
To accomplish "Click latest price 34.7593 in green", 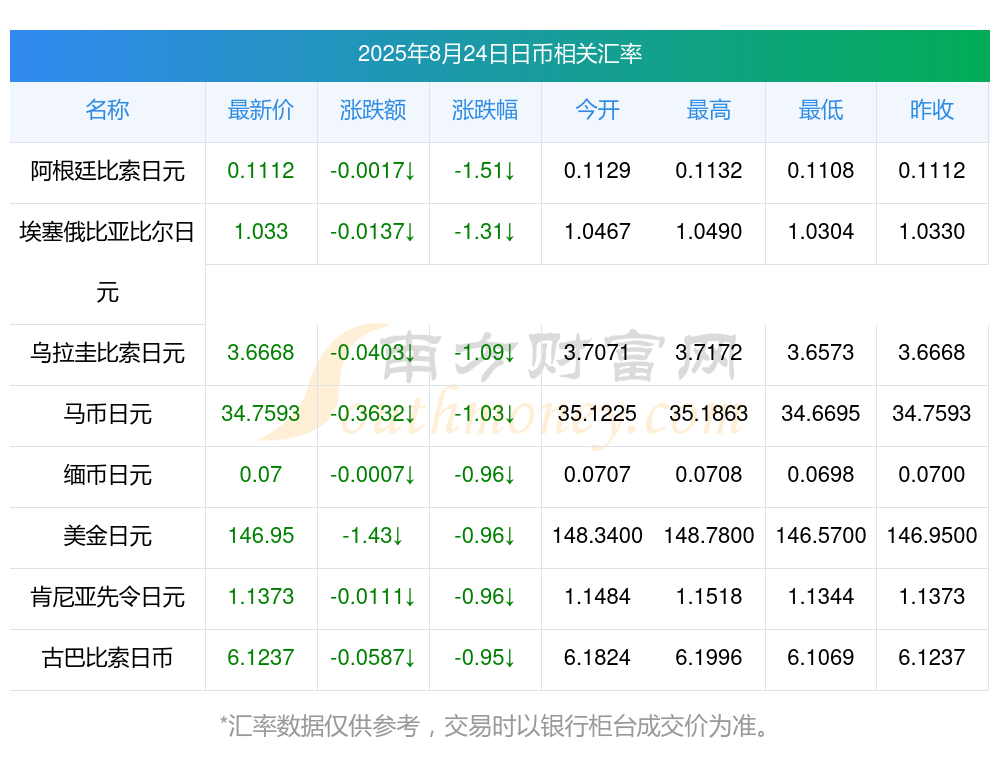I will (x=261, y=413).
